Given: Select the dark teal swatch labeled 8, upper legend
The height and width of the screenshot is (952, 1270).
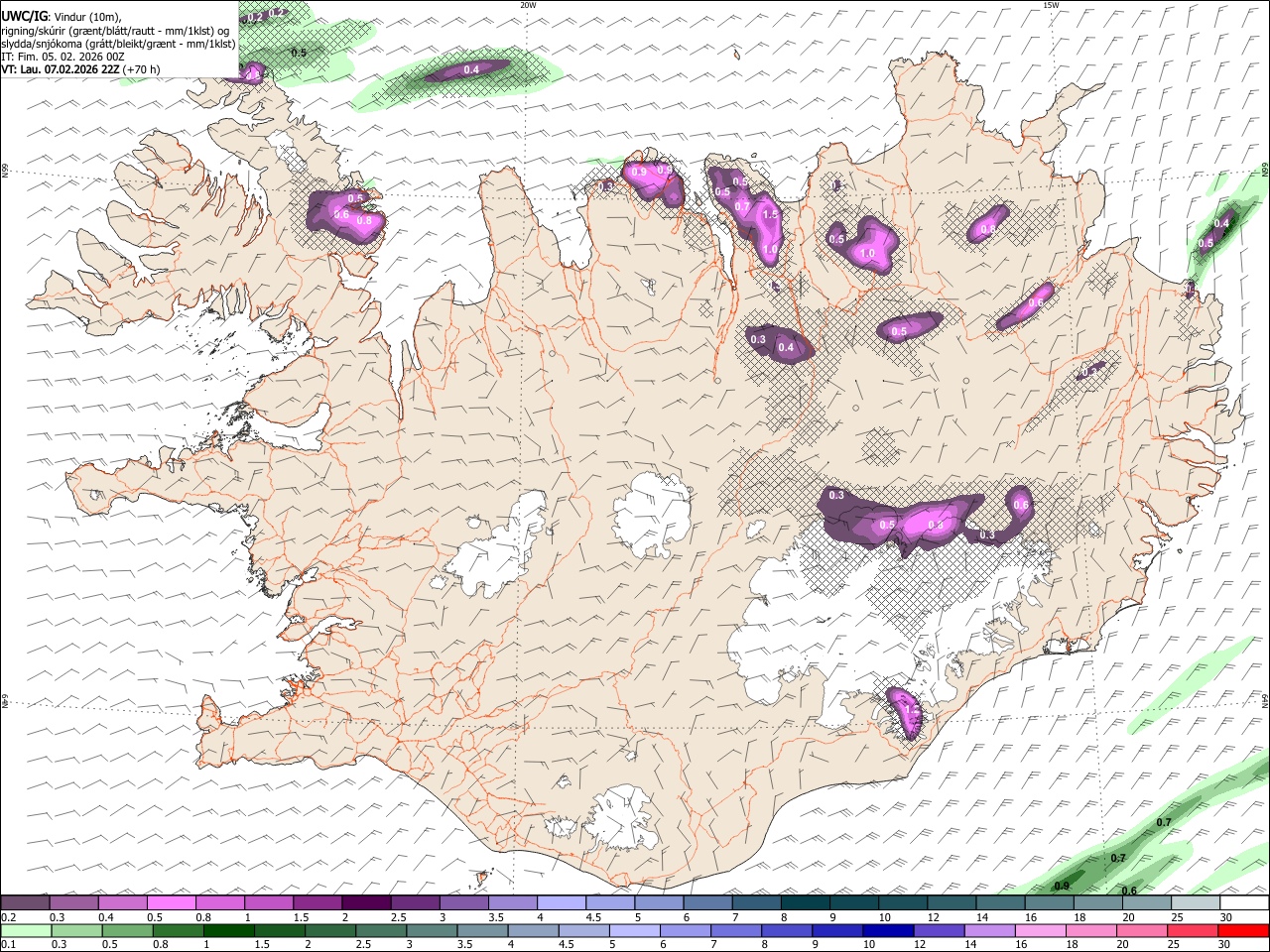Looking at the screenshot, I should coord(804,902).
